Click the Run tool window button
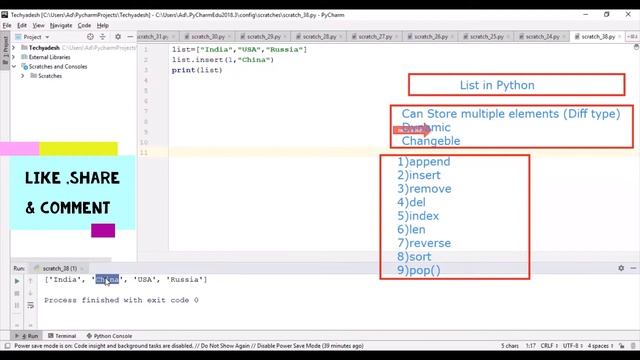The width and height of the screenshot is (640, 360). tap(27, 336)
